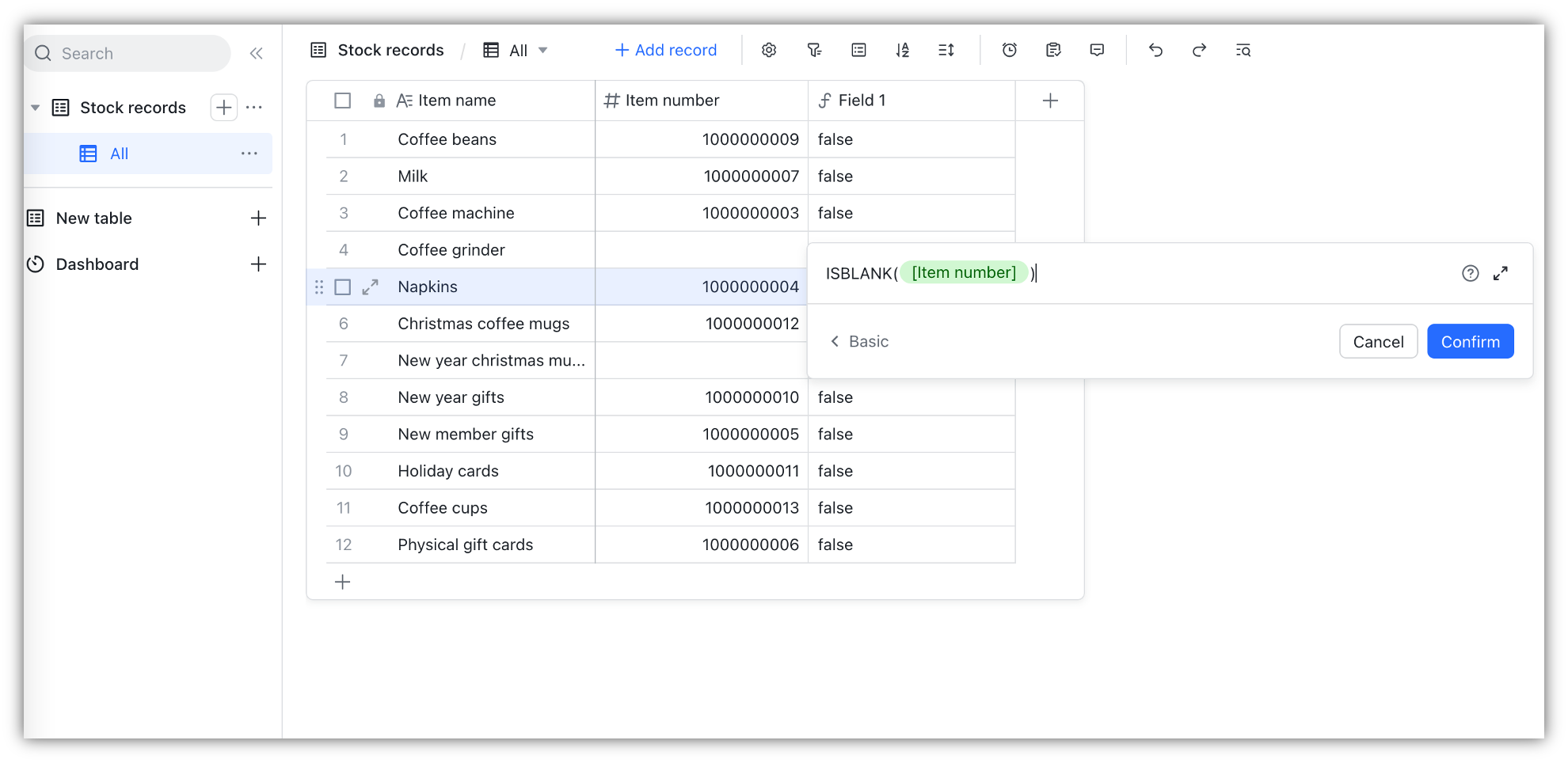Adjust row height via the toolbar icon
Screen dimensions: 1568x763
(x=946, y=50)
